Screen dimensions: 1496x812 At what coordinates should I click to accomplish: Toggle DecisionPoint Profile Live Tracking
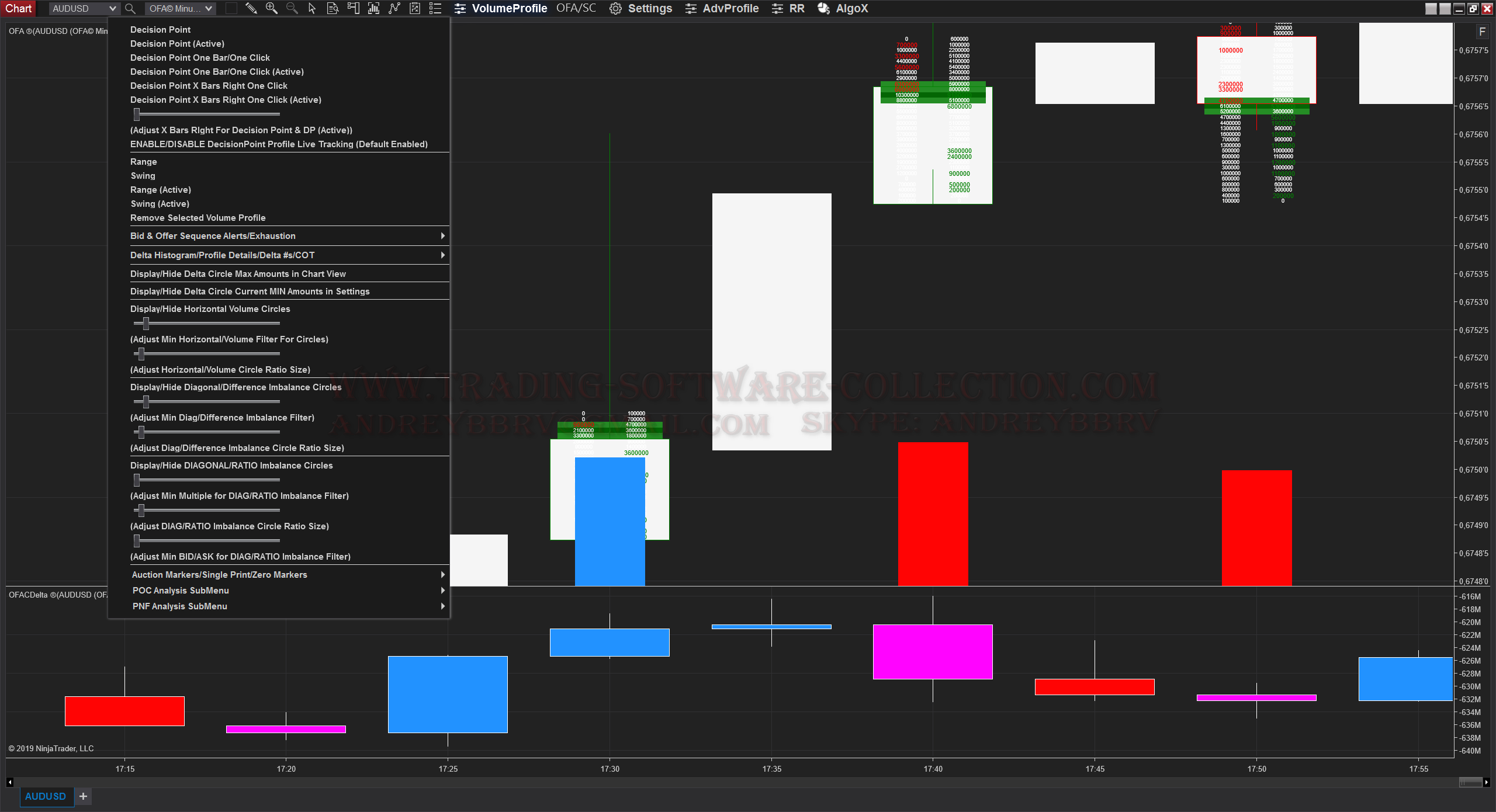pos(279,144)
